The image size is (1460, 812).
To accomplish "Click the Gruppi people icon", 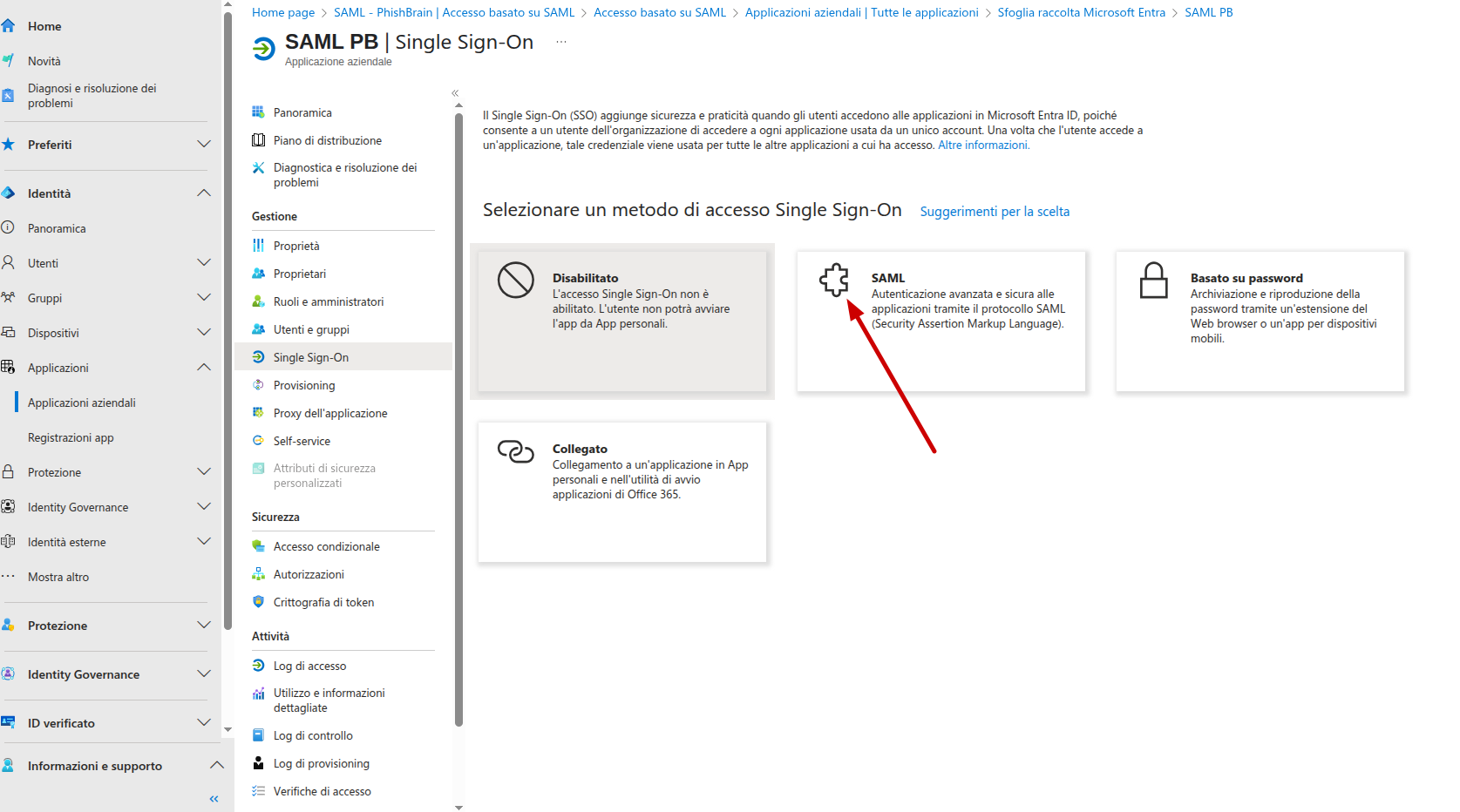I will 8,298.
